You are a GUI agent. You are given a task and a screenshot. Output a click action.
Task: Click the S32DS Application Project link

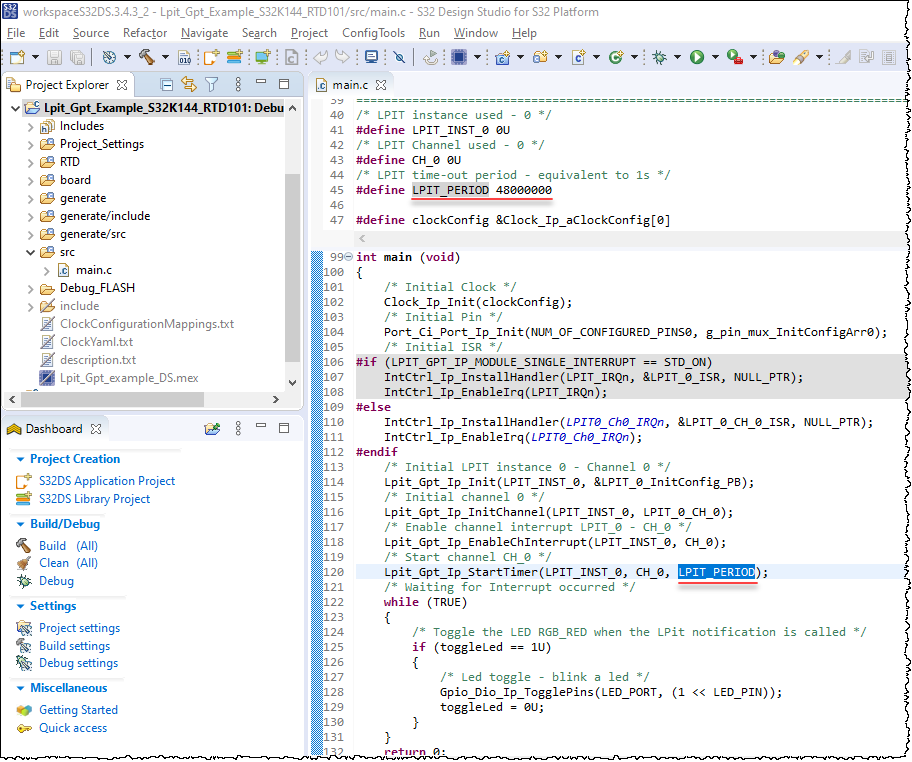tap(106, 481)
